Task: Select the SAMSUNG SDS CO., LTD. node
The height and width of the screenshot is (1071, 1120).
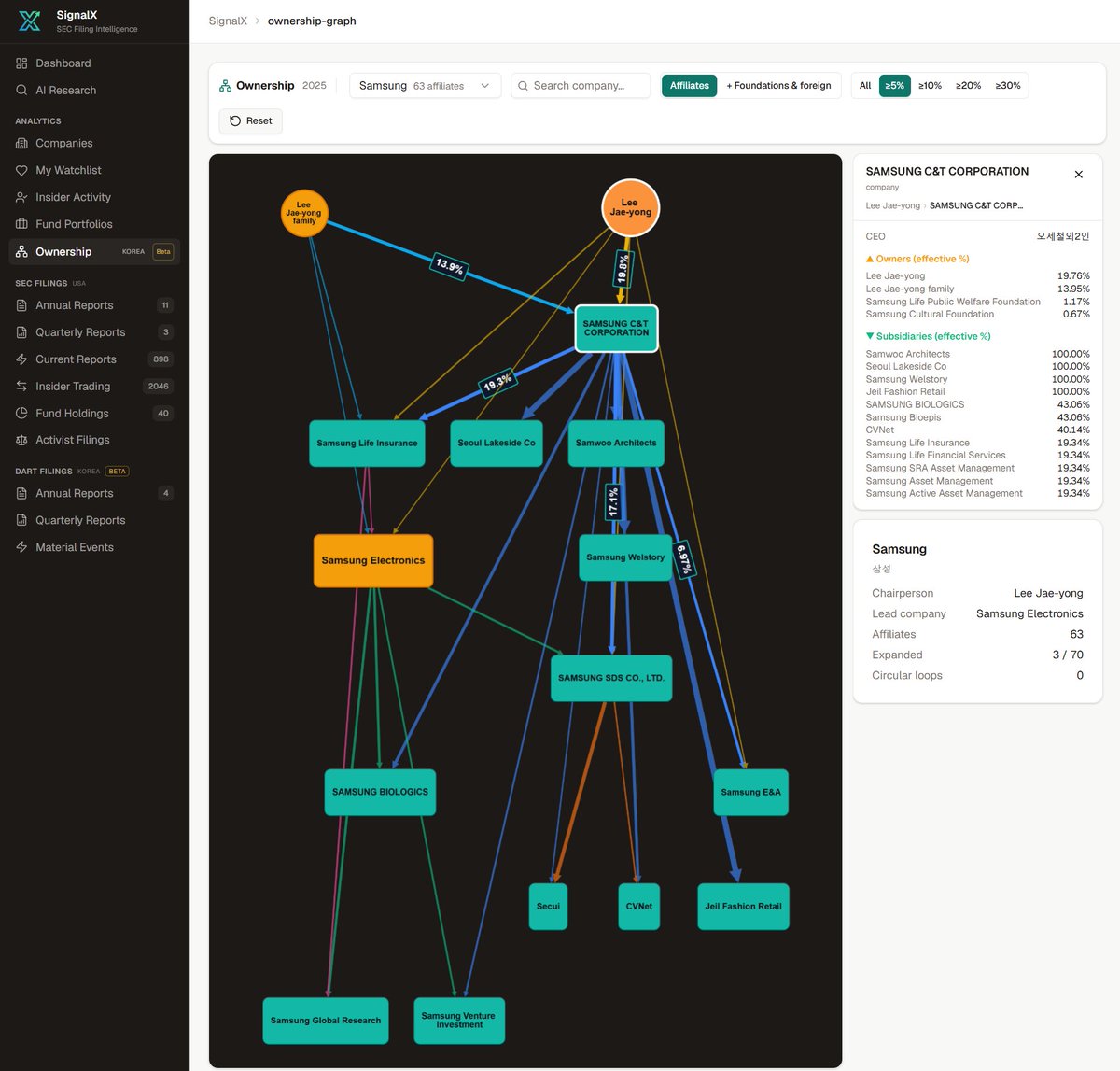Action: tap(611, 679)
